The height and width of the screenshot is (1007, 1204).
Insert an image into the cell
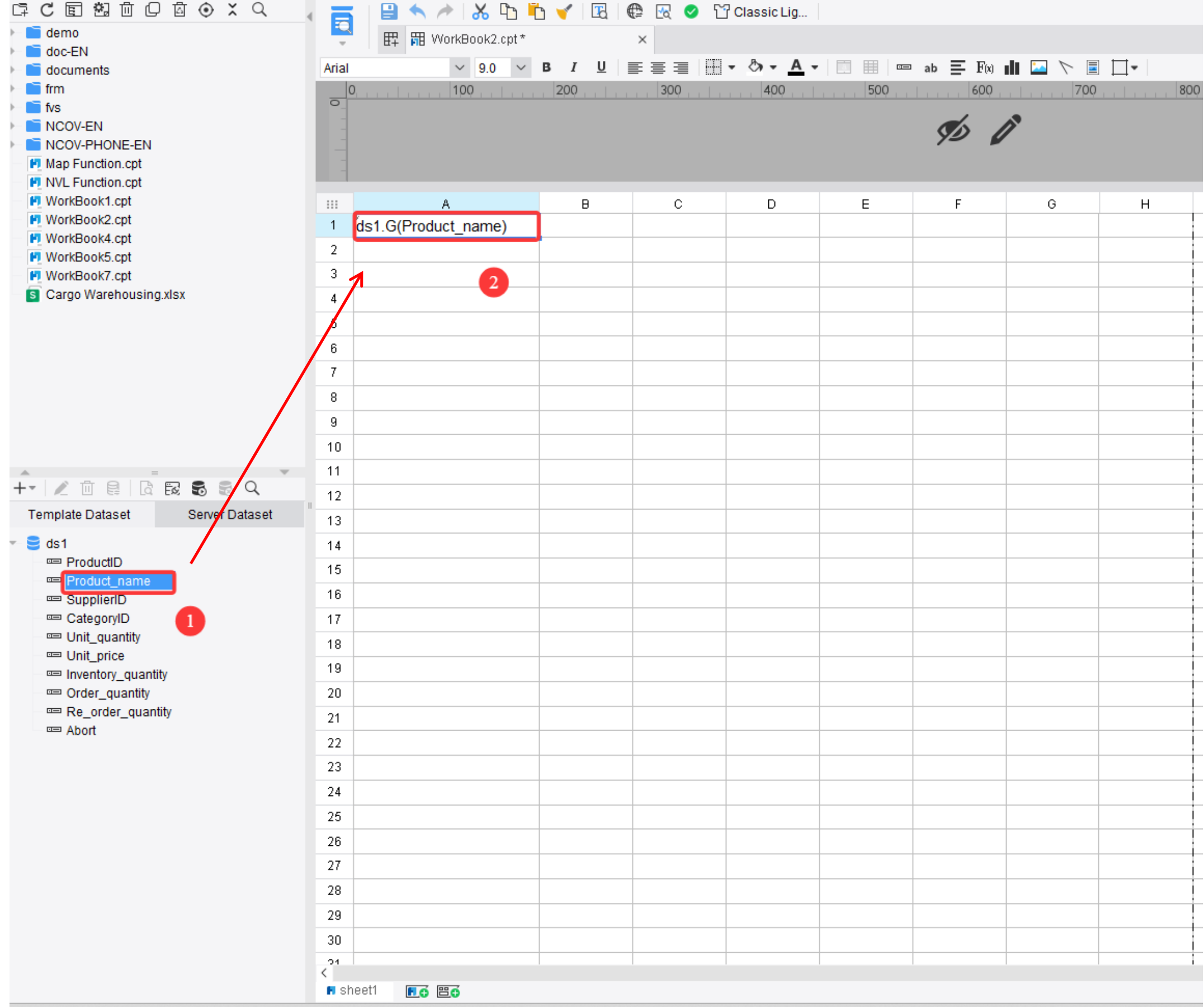[1039, 68]
